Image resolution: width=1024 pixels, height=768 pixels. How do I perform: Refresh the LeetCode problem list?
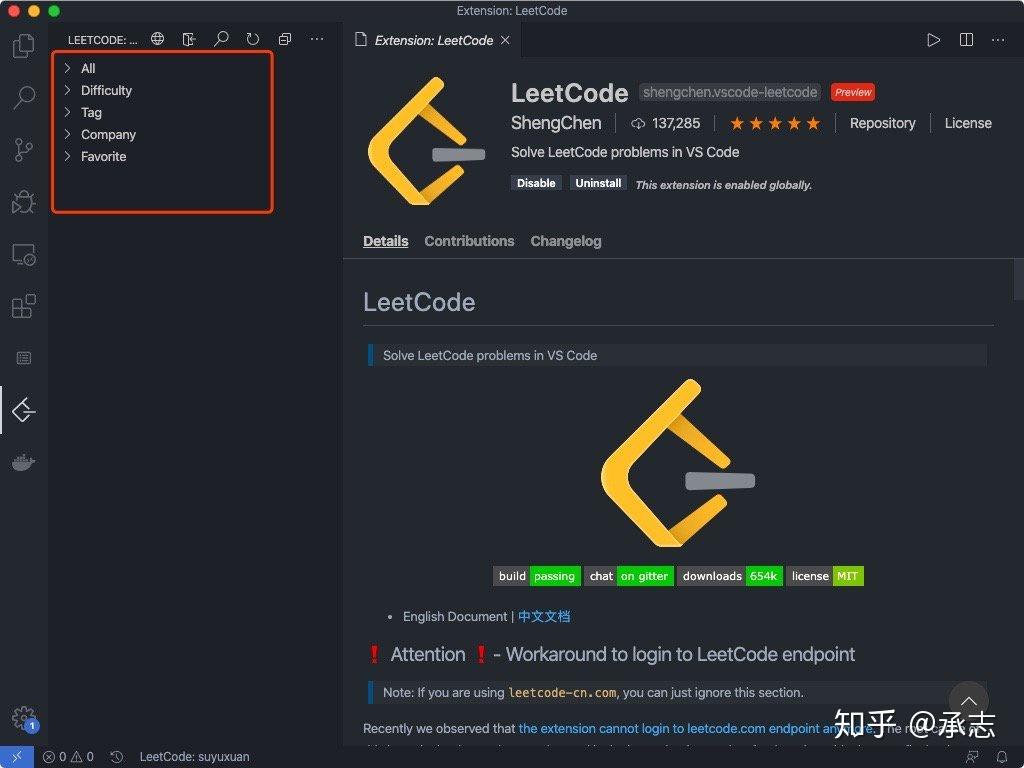pos(253,39)
